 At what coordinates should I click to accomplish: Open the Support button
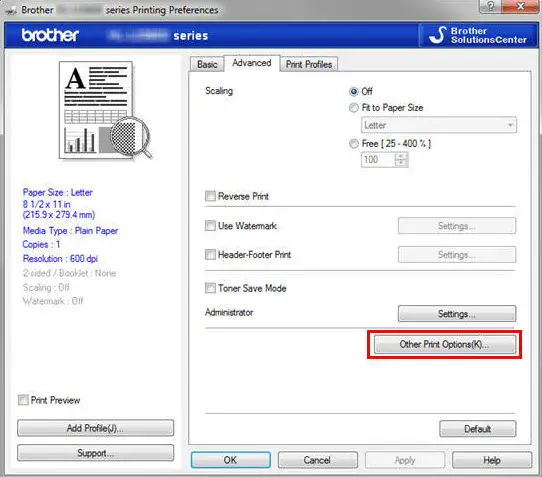coord(95,453)
